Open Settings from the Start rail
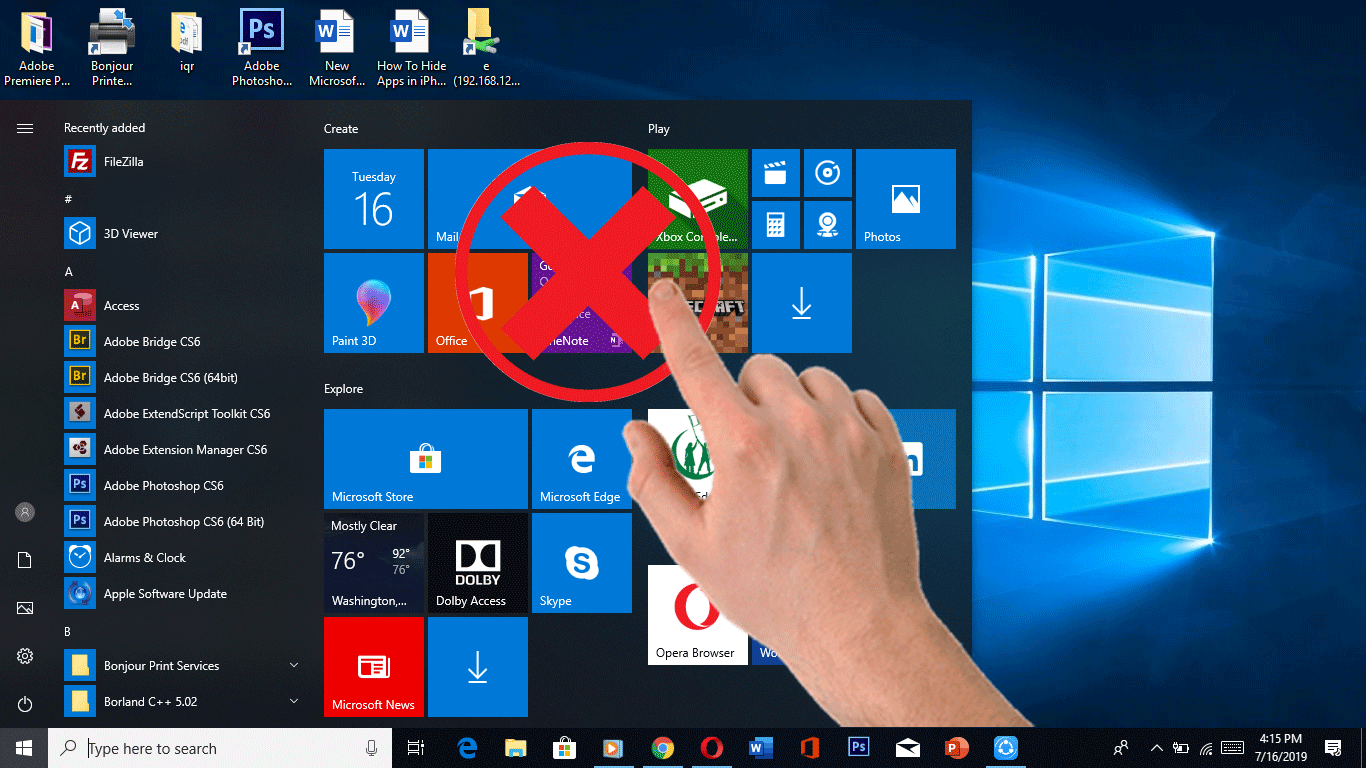Viewport: 1366px width, 768px height. [x=25, y=657]
